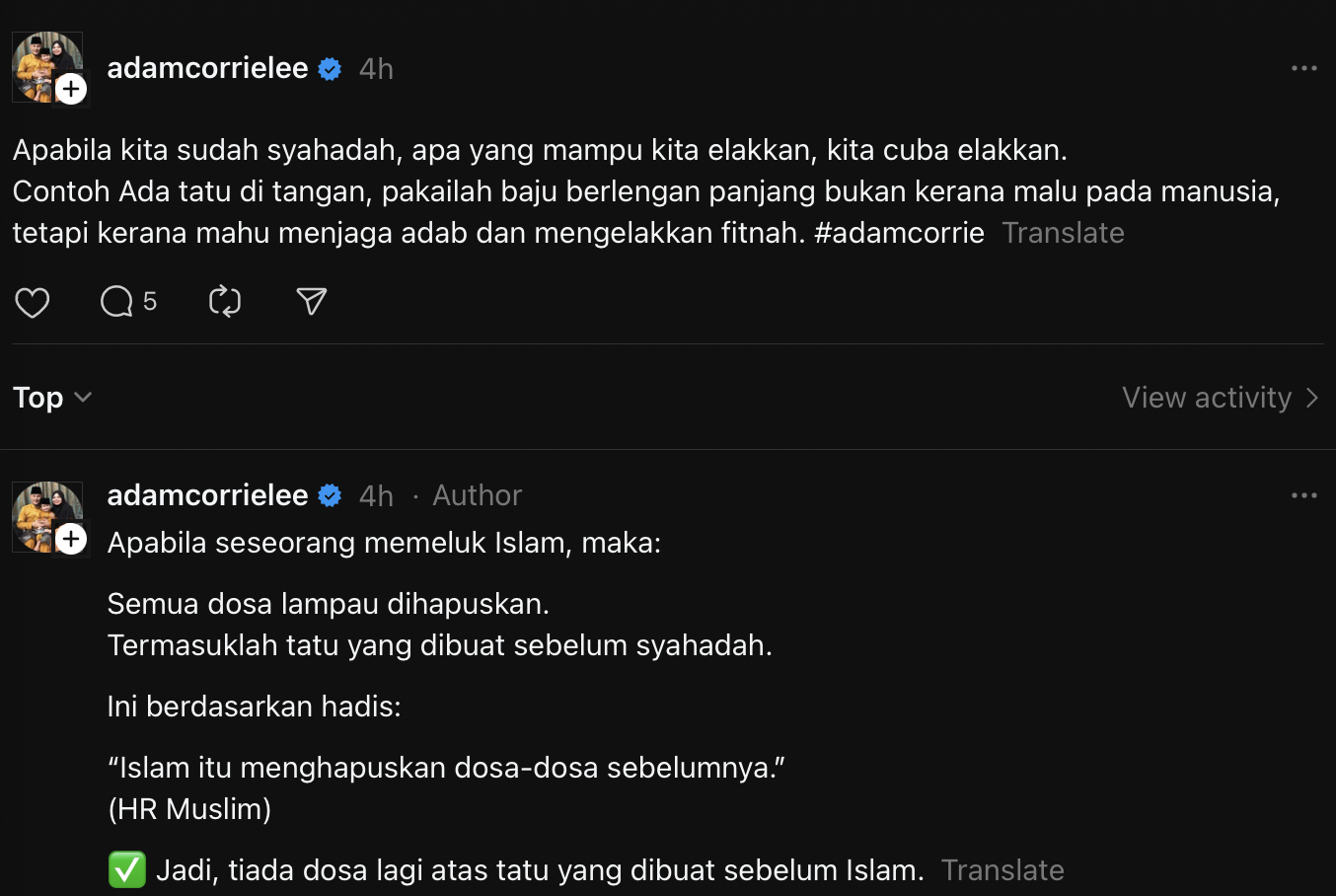Click verified badge beside top username
The image size is (1336, 896).
(x=331, y=69)
